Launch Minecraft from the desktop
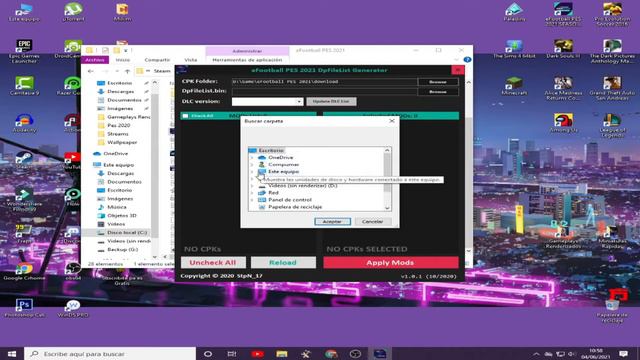The width and height of the screenshot is (640, 360). (514, 86)
